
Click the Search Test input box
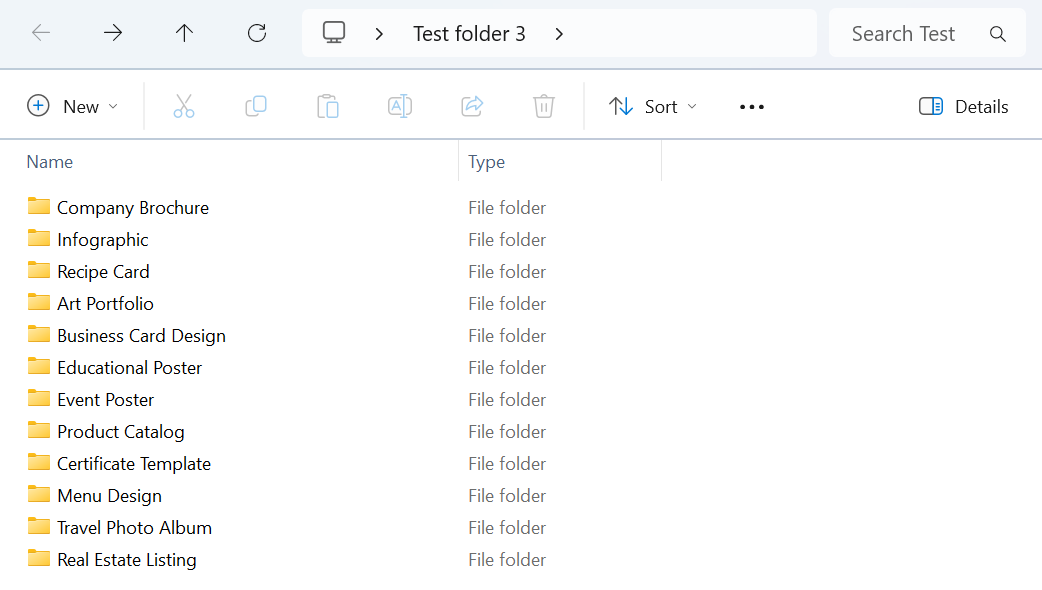904,33
